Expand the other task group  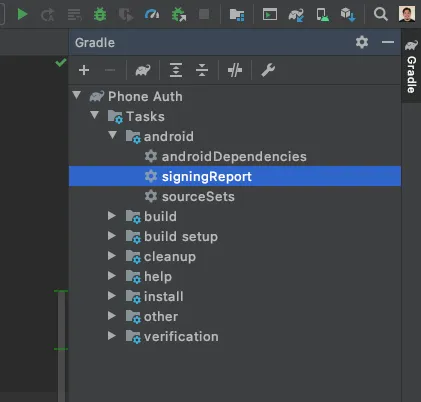112,316
